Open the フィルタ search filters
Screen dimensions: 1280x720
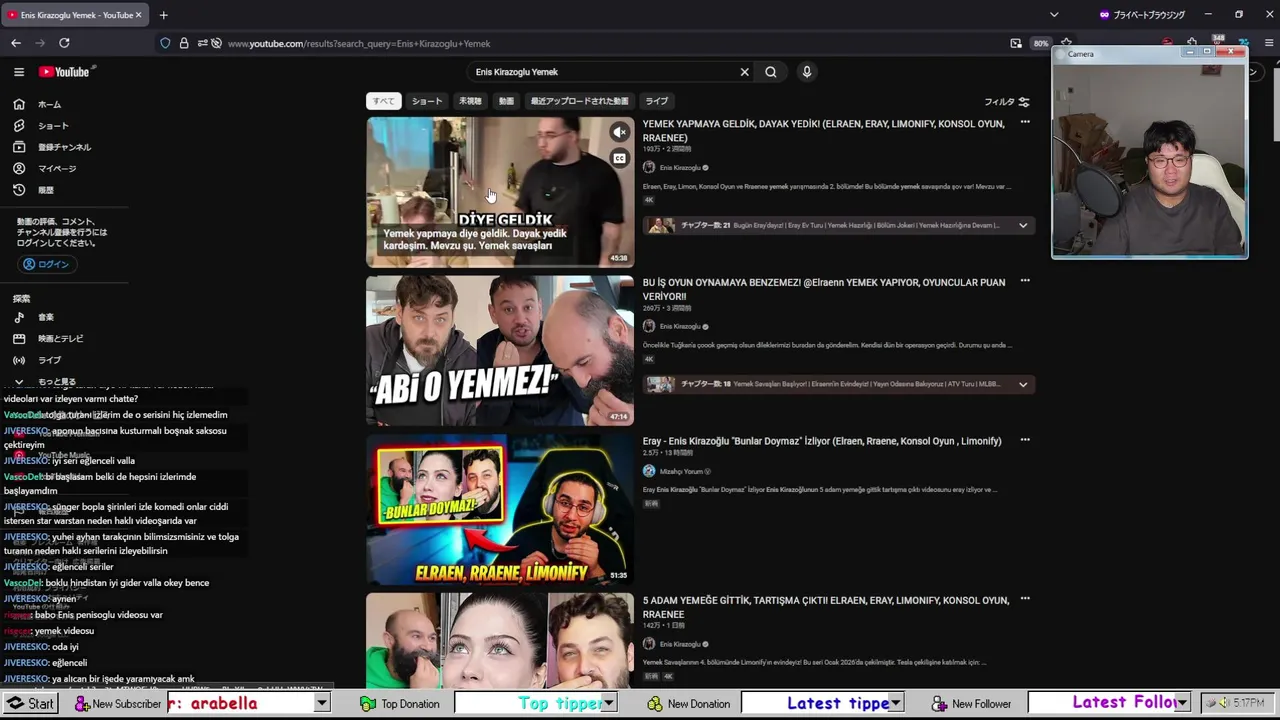pos(1006,102)
